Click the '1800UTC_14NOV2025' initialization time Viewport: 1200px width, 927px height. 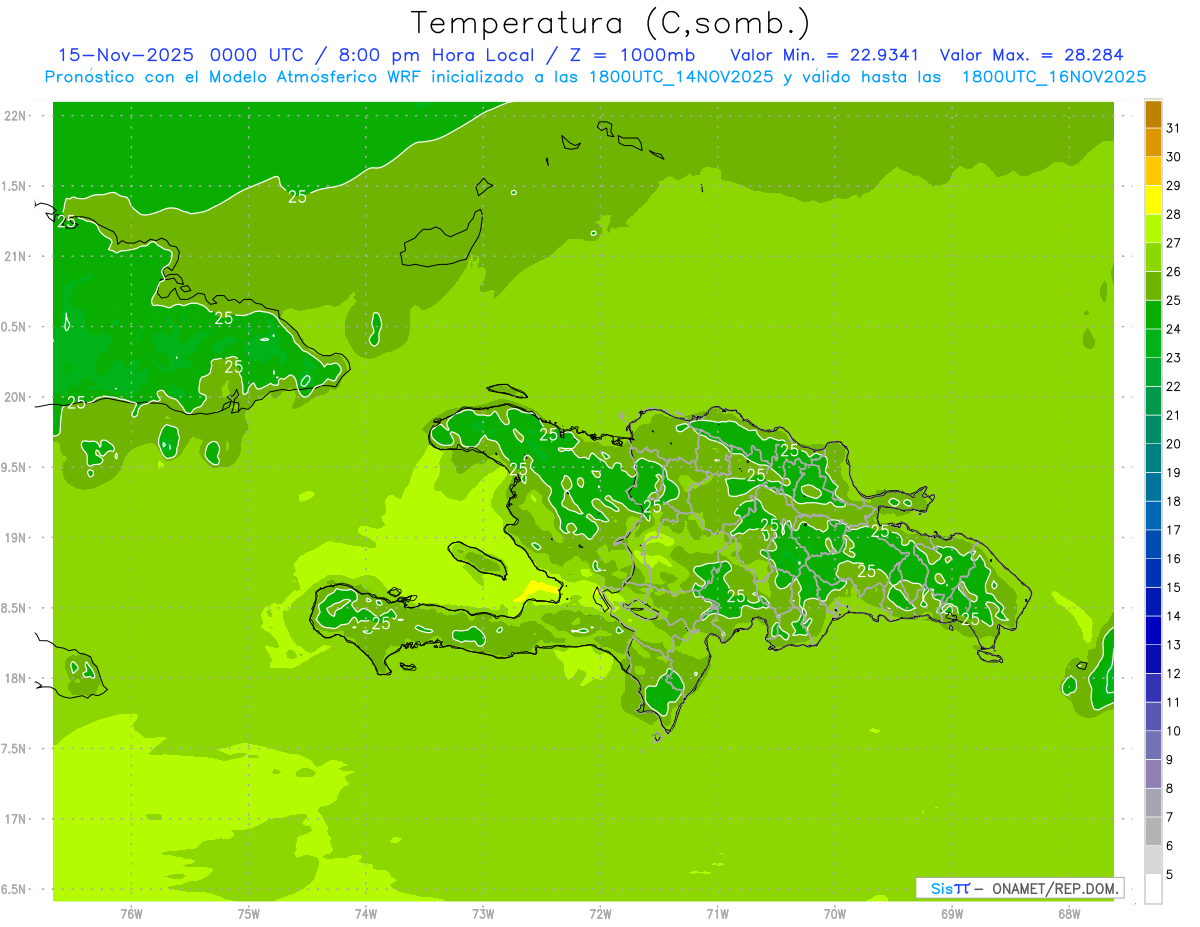click(678, 77)
